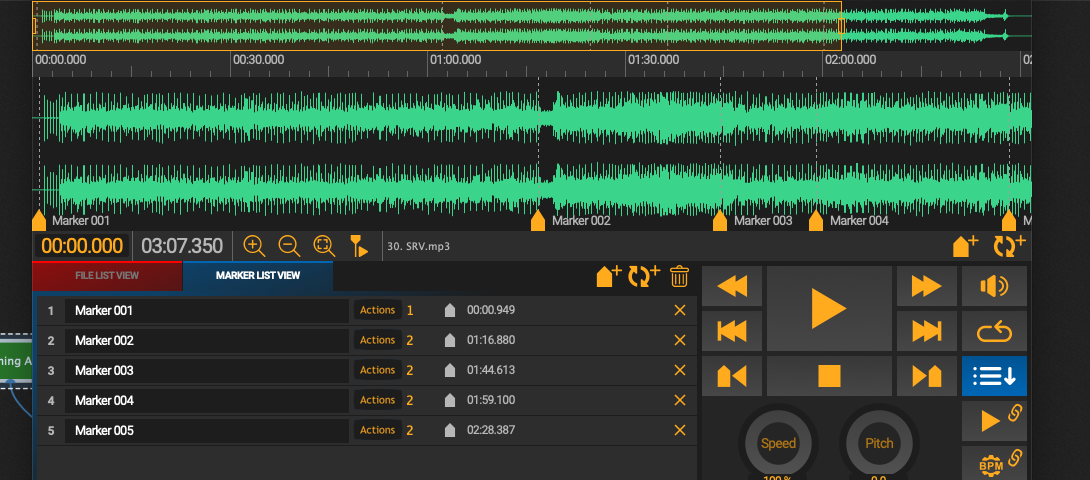
Task: Switch to the File List View tab
Action: 107,275
